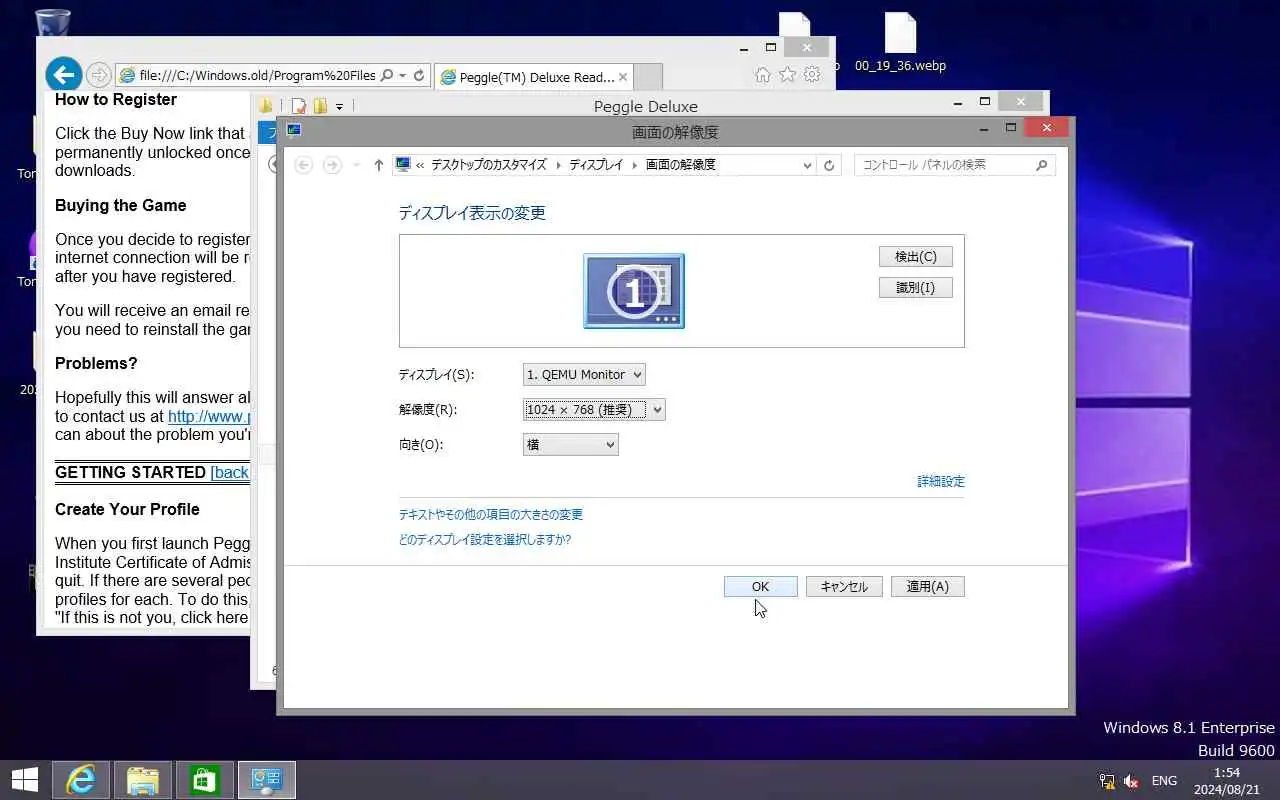Open the 1024 × 768 resolution dropdown
The height and width of the screenshot is (800, 1280).
click(594, 410)
